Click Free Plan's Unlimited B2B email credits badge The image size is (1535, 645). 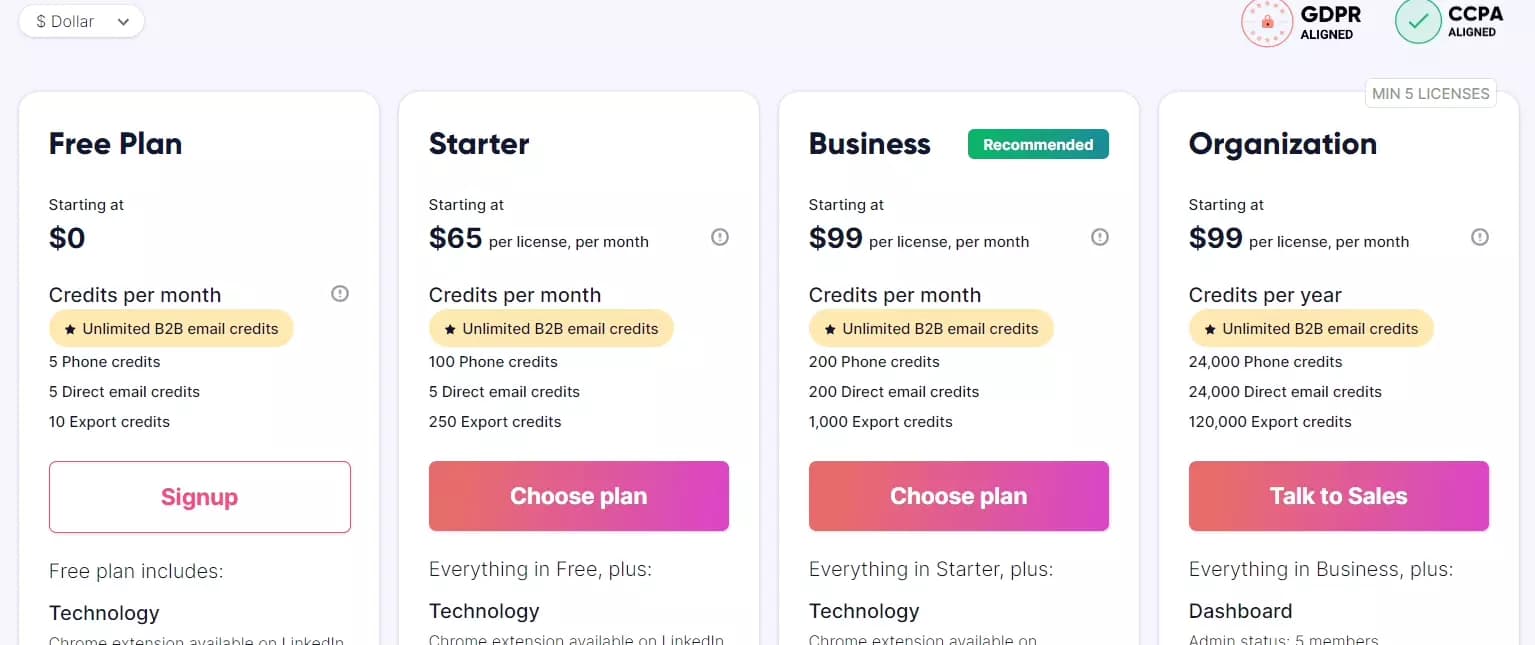170,328
